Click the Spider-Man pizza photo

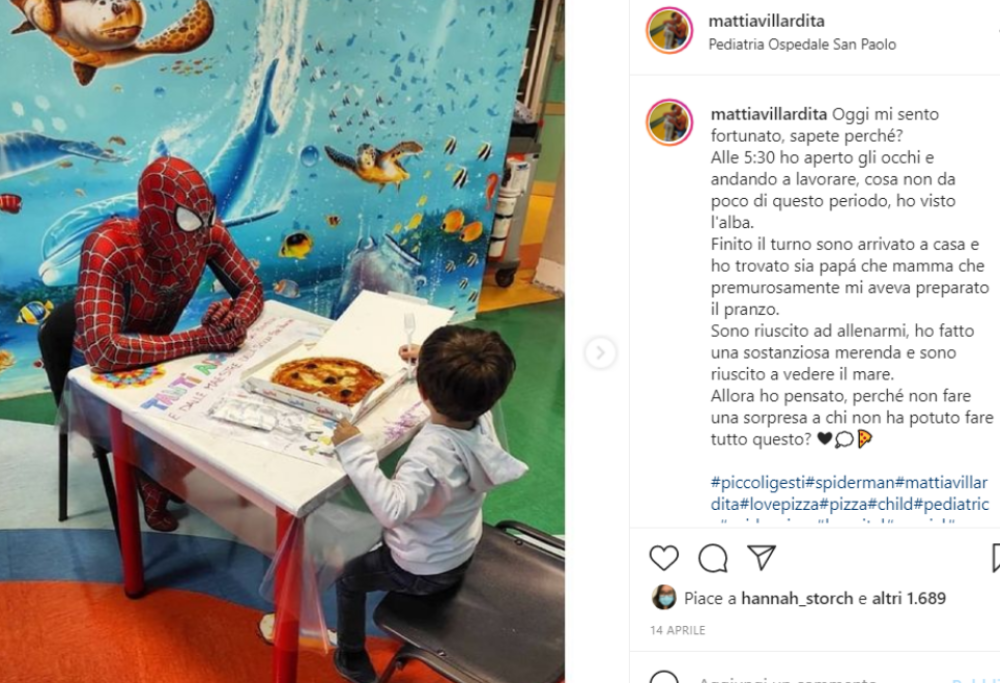[282, 341]
